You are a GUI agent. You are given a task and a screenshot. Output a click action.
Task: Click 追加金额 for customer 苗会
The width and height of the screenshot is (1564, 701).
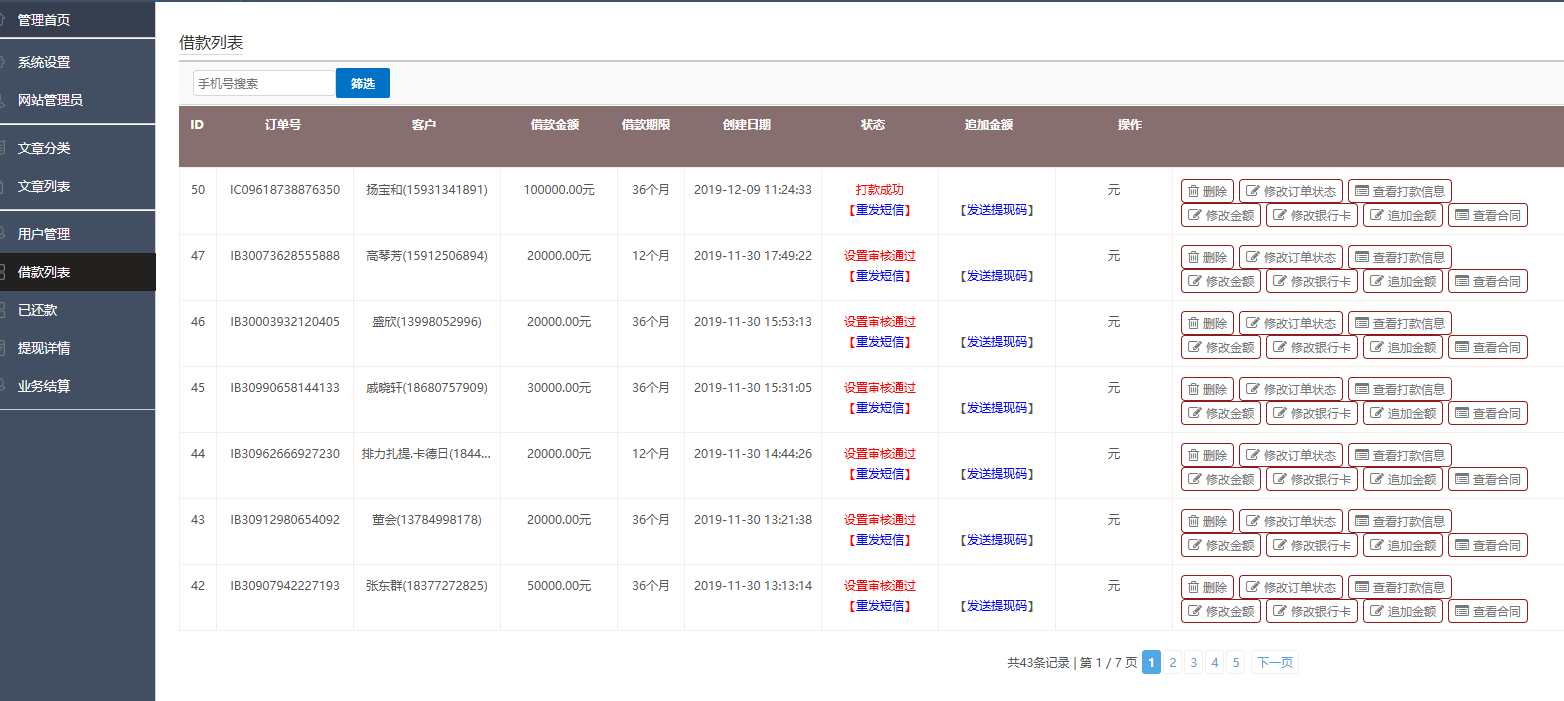(1402, 545)
